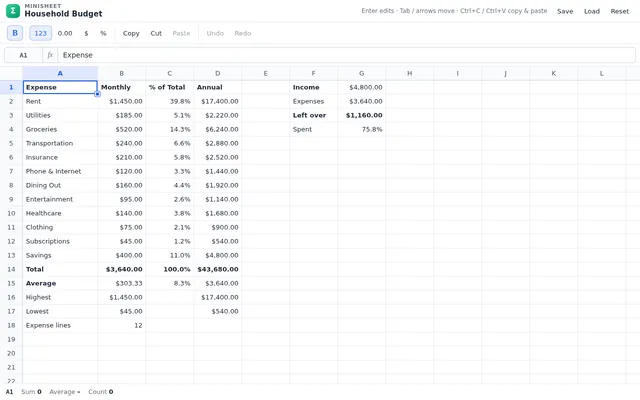
Task: Click the A1 cell name box
Action: point(23,55)
